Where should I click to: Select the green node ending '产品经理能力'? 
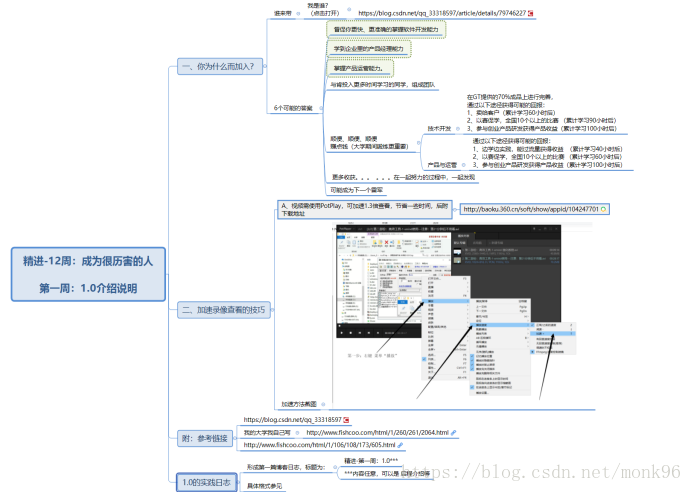[369, 49]
